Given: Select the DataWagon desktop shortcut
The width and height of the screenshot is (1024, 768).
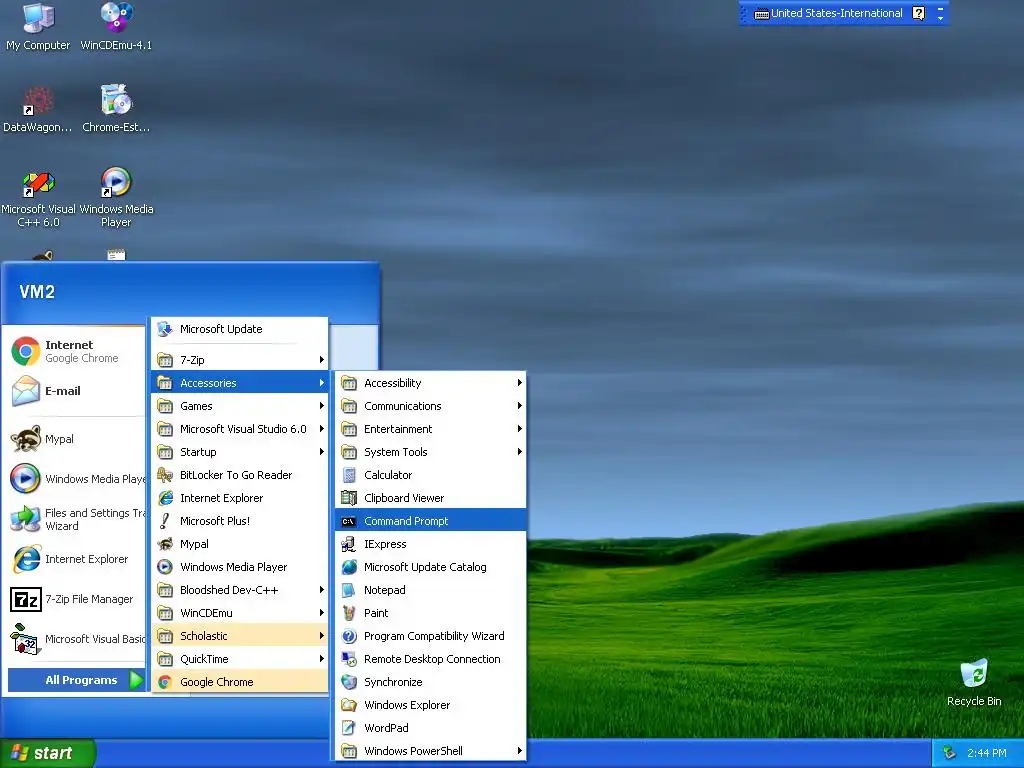Looking at the screenshot, I should click(x=38, y=109).
